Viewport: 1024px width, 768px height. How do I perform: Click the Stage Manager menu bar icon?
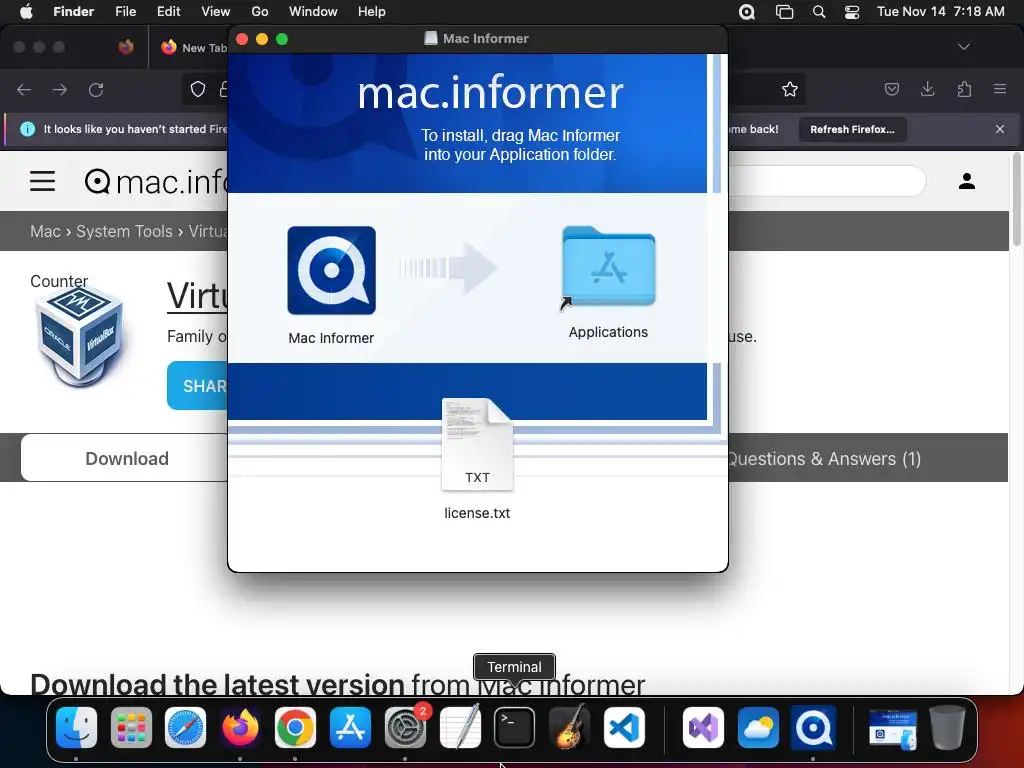[x=784, y=12]
